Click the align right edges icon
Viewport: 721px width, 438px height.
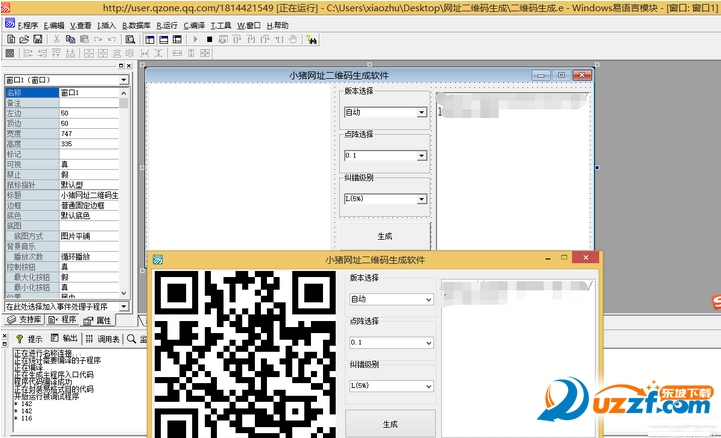[x=42, y=53]
